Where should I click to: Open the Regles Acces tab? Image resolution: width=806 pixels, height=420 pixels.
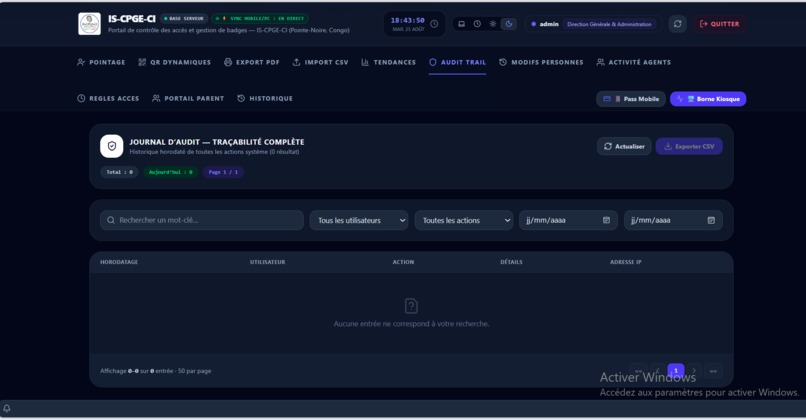click(108, 98)
